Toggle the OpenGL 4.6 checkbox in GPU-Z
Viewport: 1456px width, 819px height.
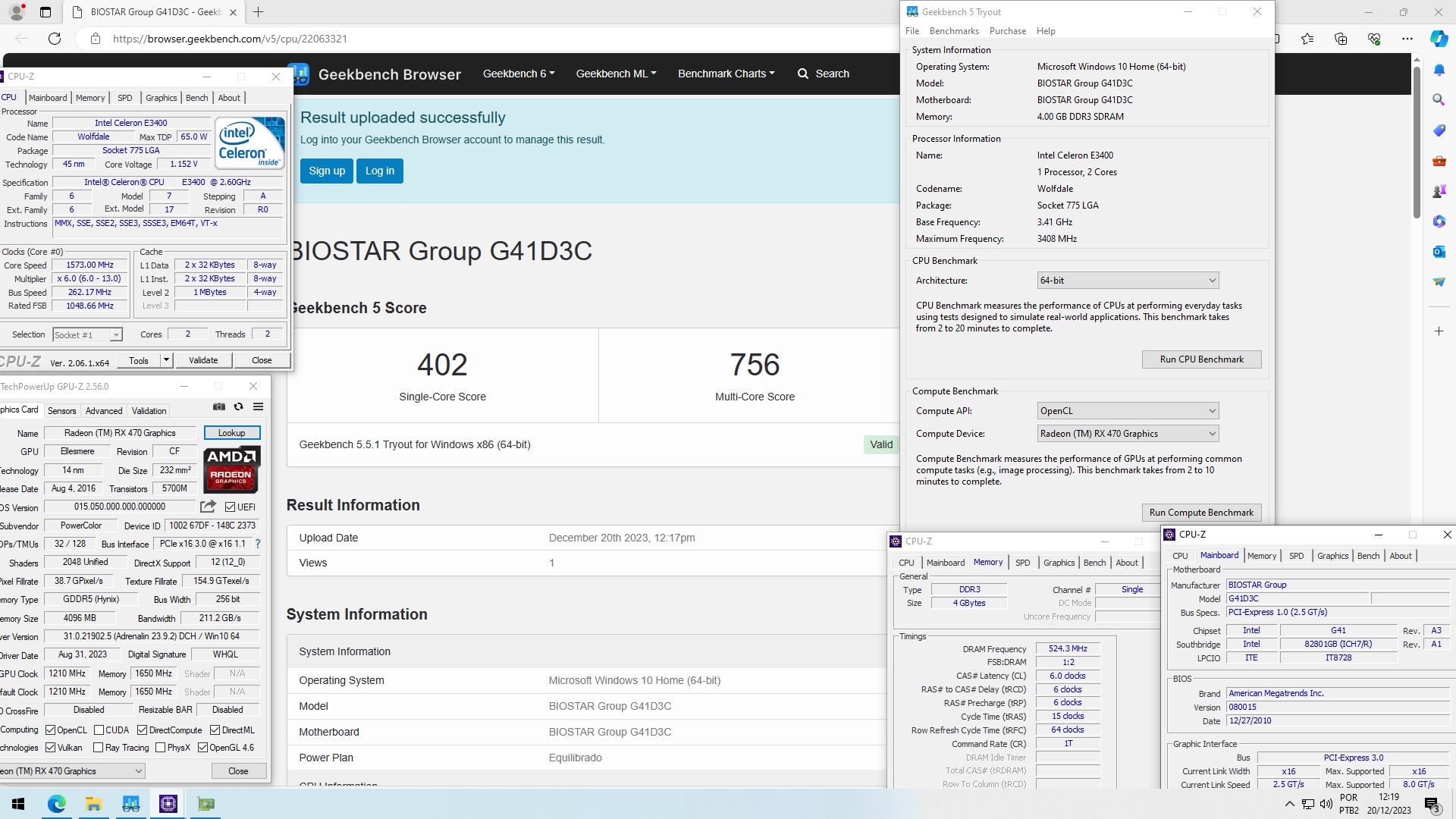202,748
